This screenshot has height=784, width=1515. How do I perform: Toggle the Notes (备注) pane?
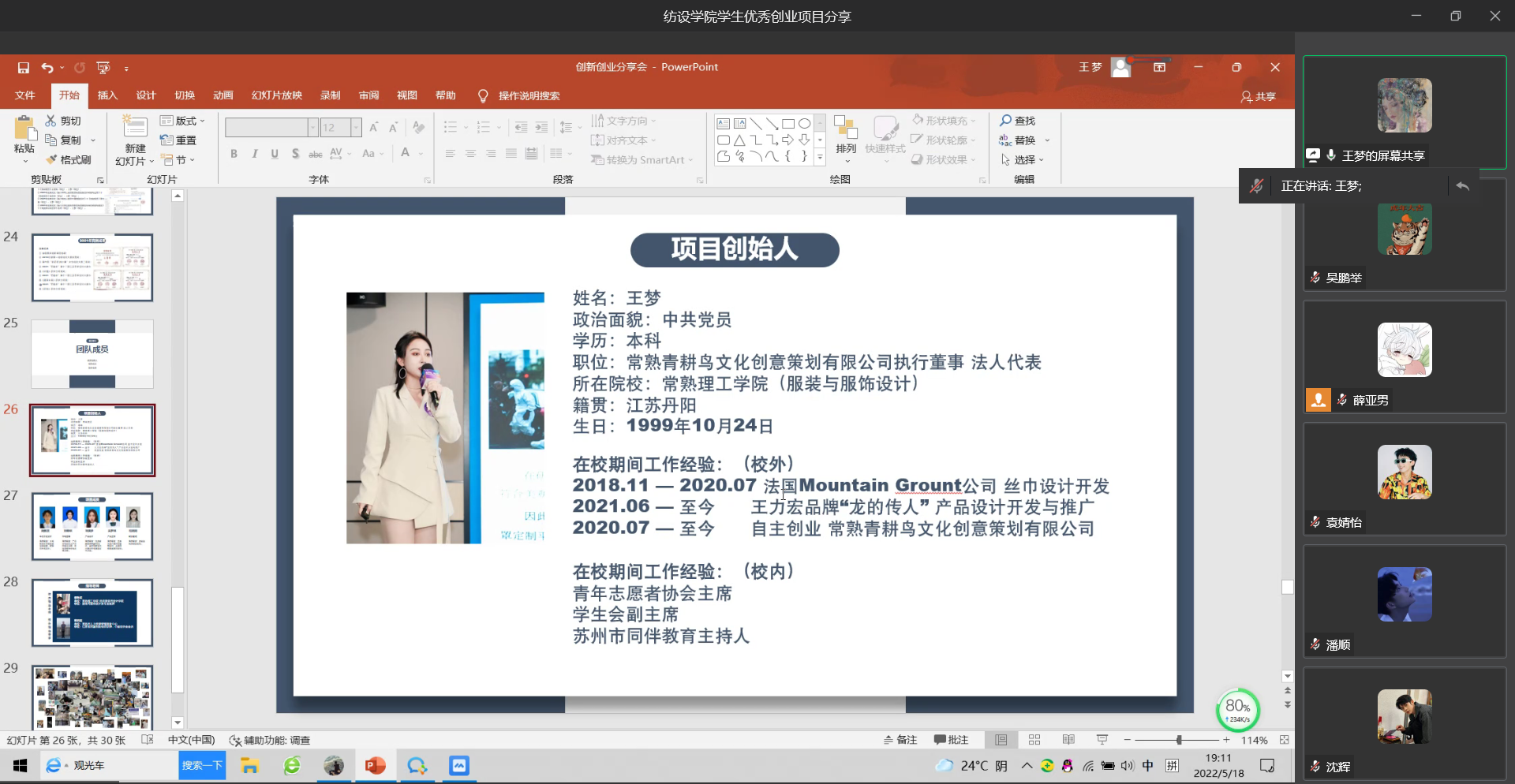tap(900, 740)
